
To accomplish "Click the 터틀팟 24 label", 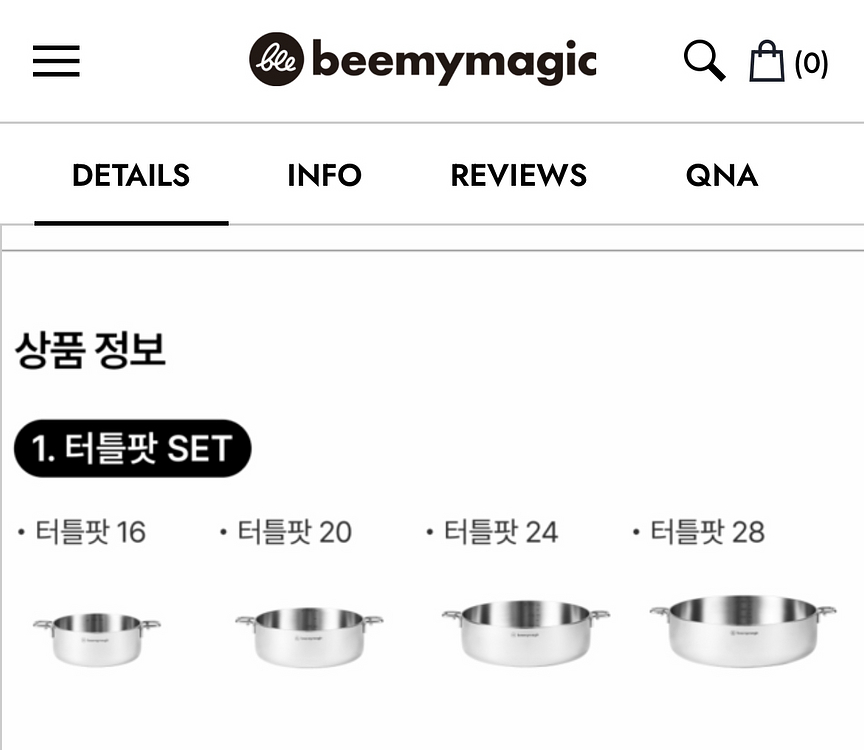I will (501, 532).
